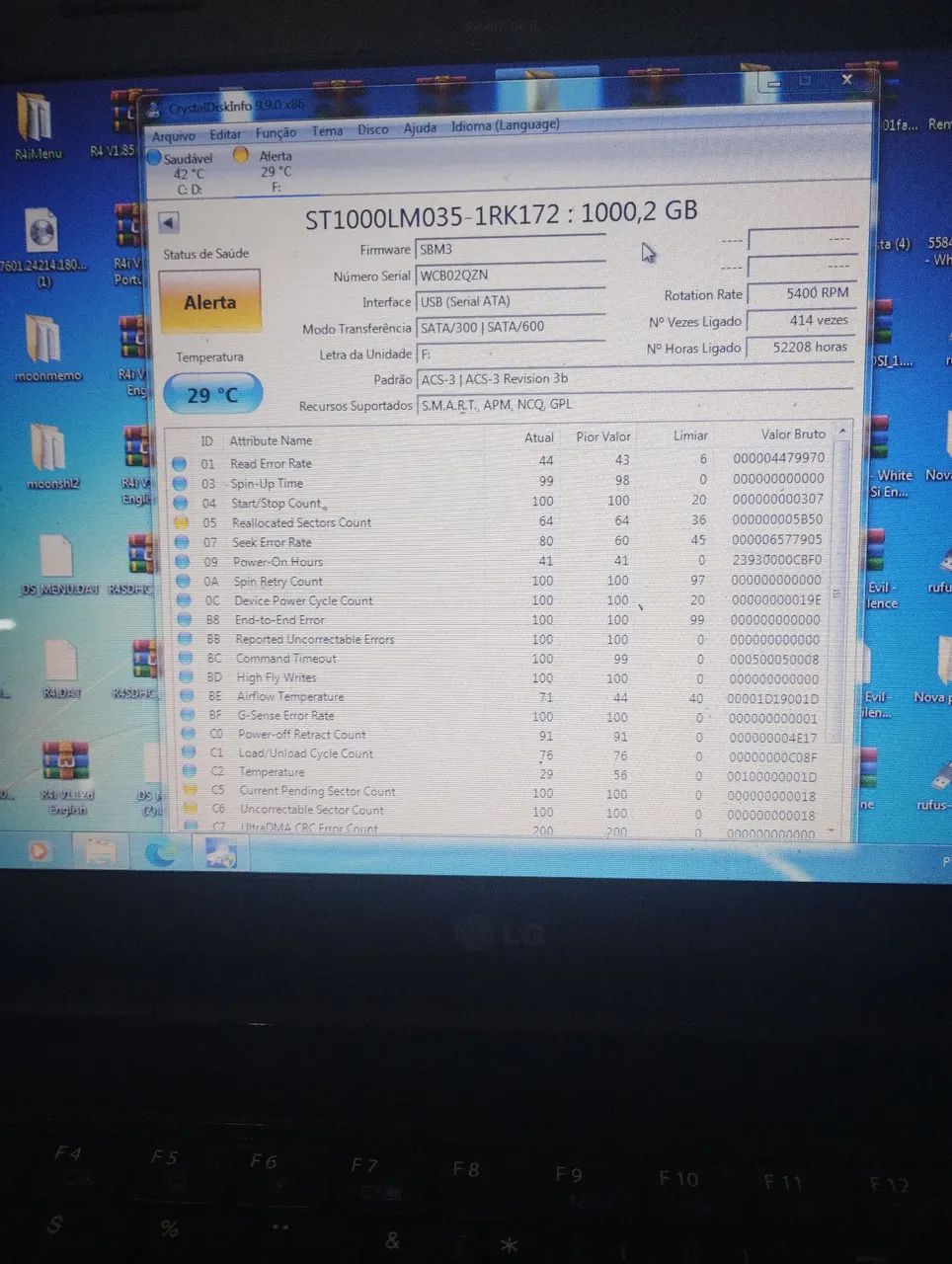Click the previous disk arrow button

pyautogui.click(x=168, y=222)
